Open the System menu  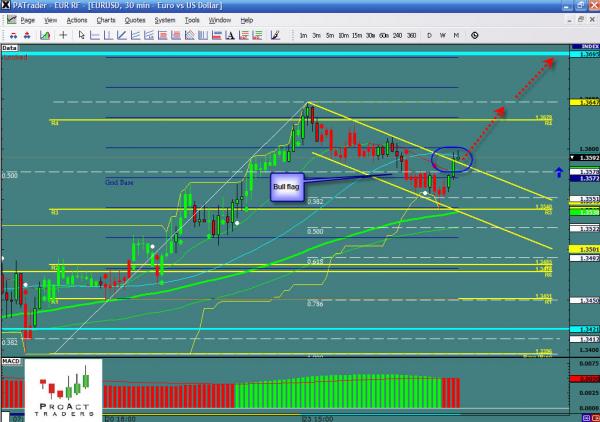pyautogui.click(x=165, y=20)
